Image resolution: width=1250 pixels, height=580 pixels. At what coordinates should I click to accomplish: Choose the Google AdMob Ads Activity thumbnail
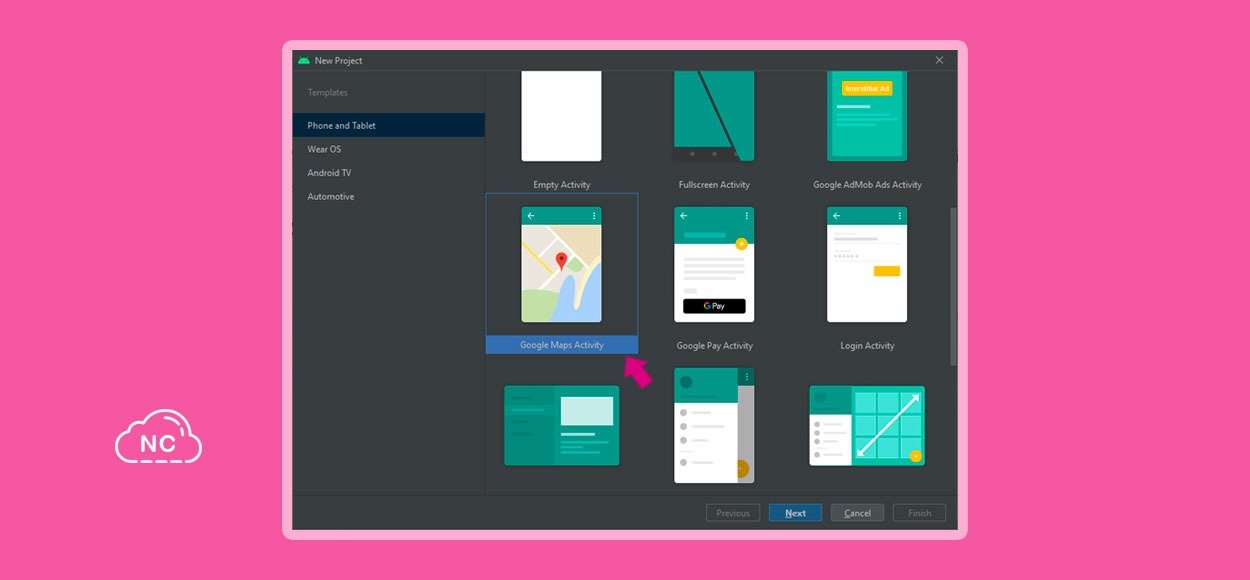867,115
